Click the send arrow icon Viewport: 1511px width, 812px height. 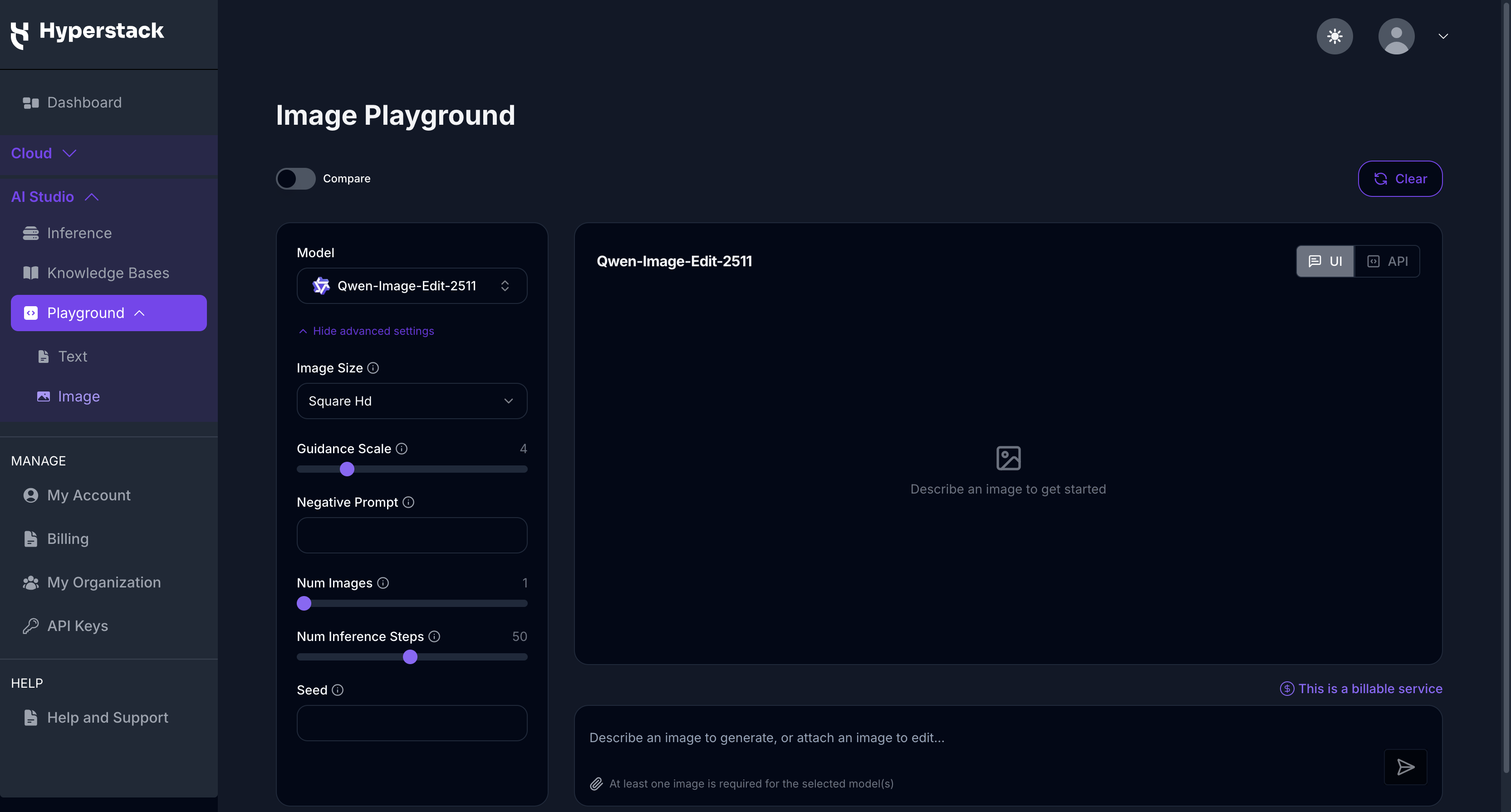pyautogui.click(x=1405, y=767)
